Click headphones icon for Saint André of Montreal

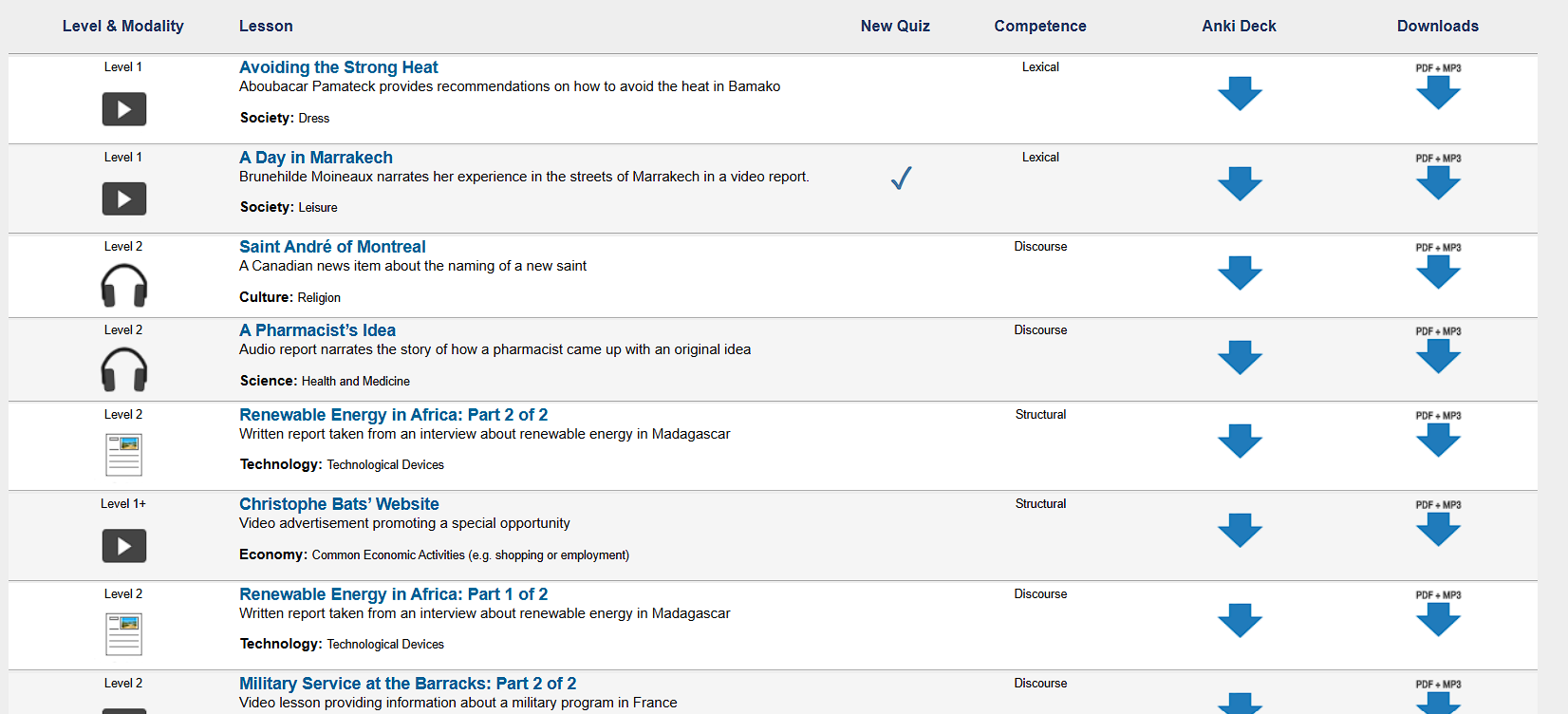tap(124, 286)
